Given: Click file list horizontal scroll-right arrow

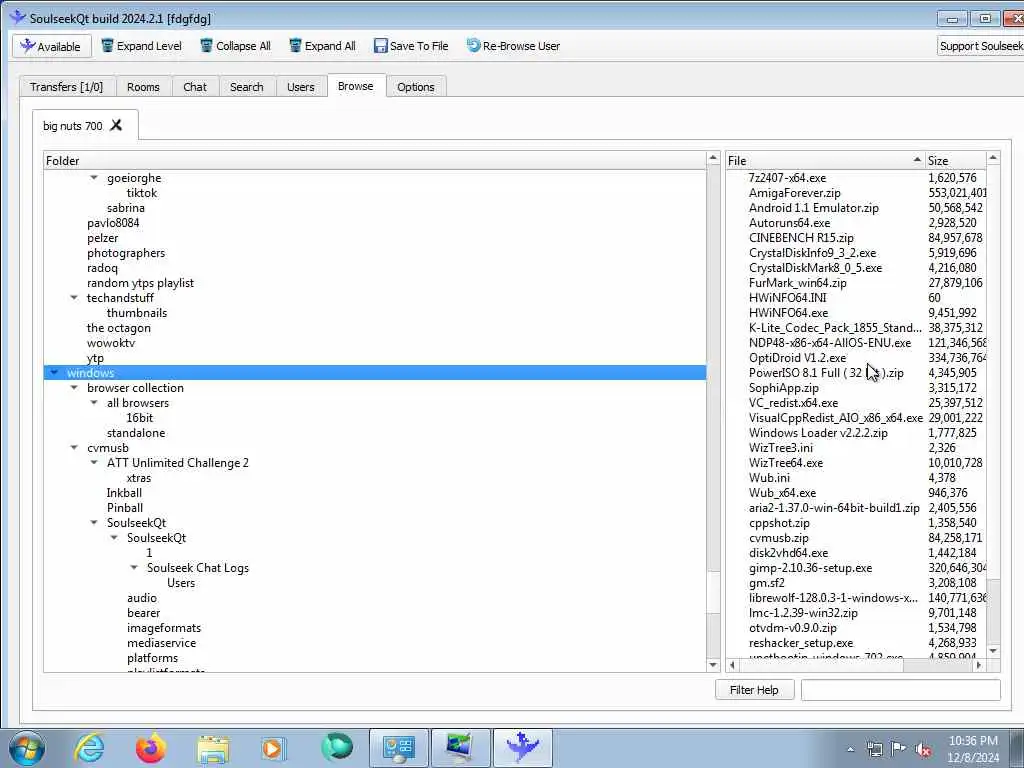Looking at the screenshot, I should pos(978,665).
